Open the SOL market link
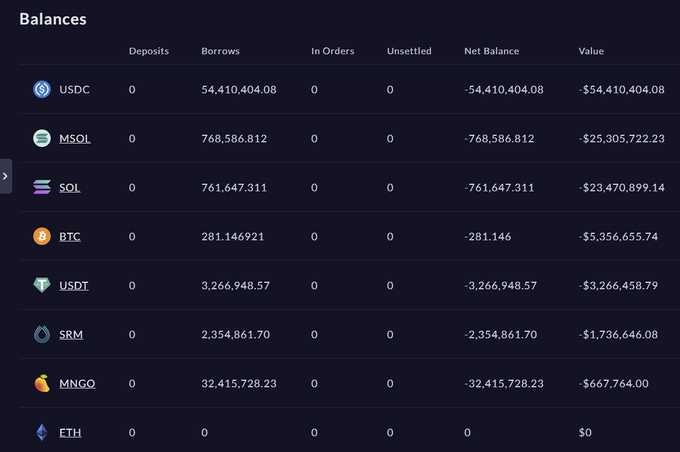 point(70,188)
